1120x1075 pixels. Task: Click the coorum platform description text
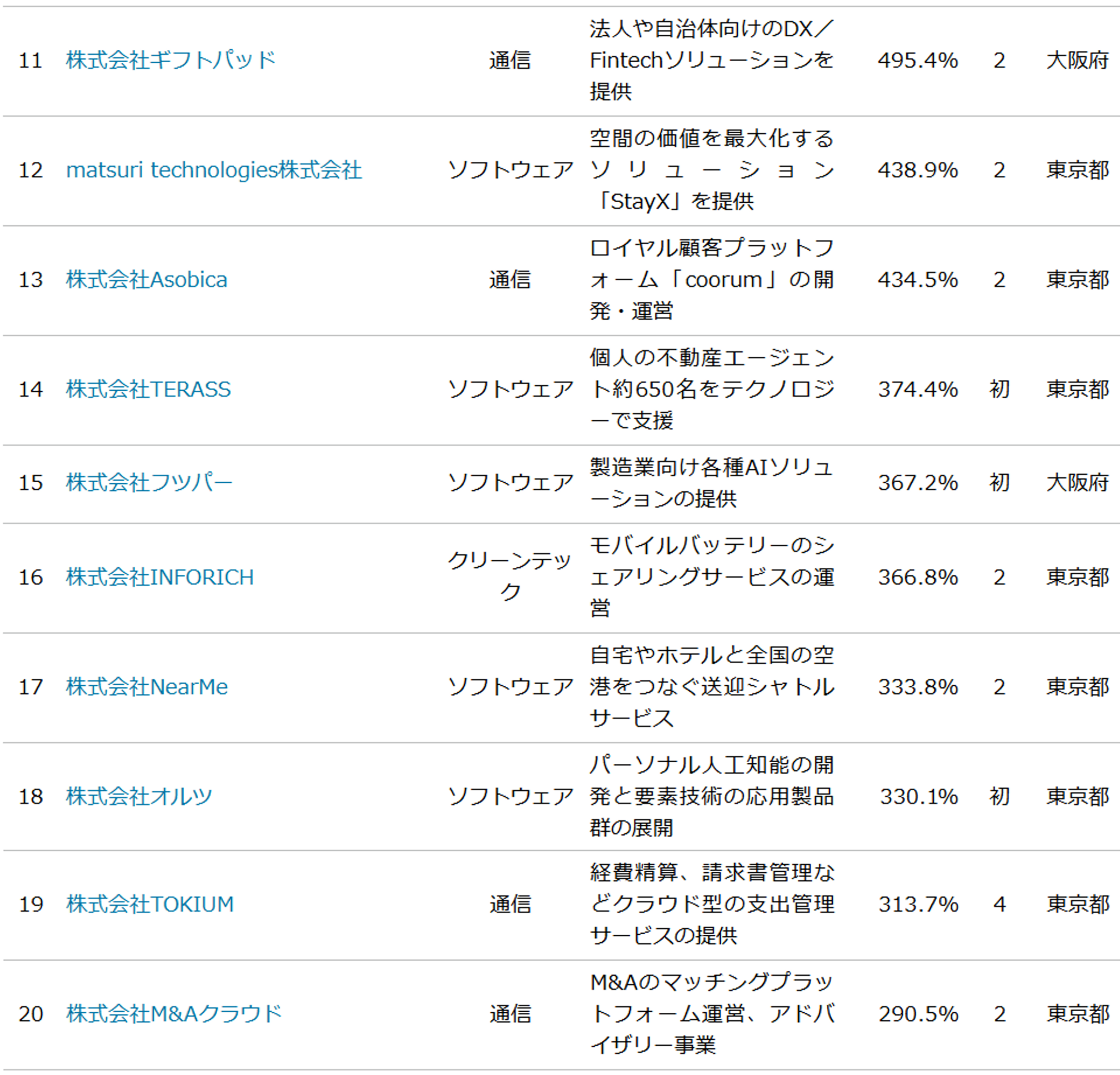pos(711,279)
